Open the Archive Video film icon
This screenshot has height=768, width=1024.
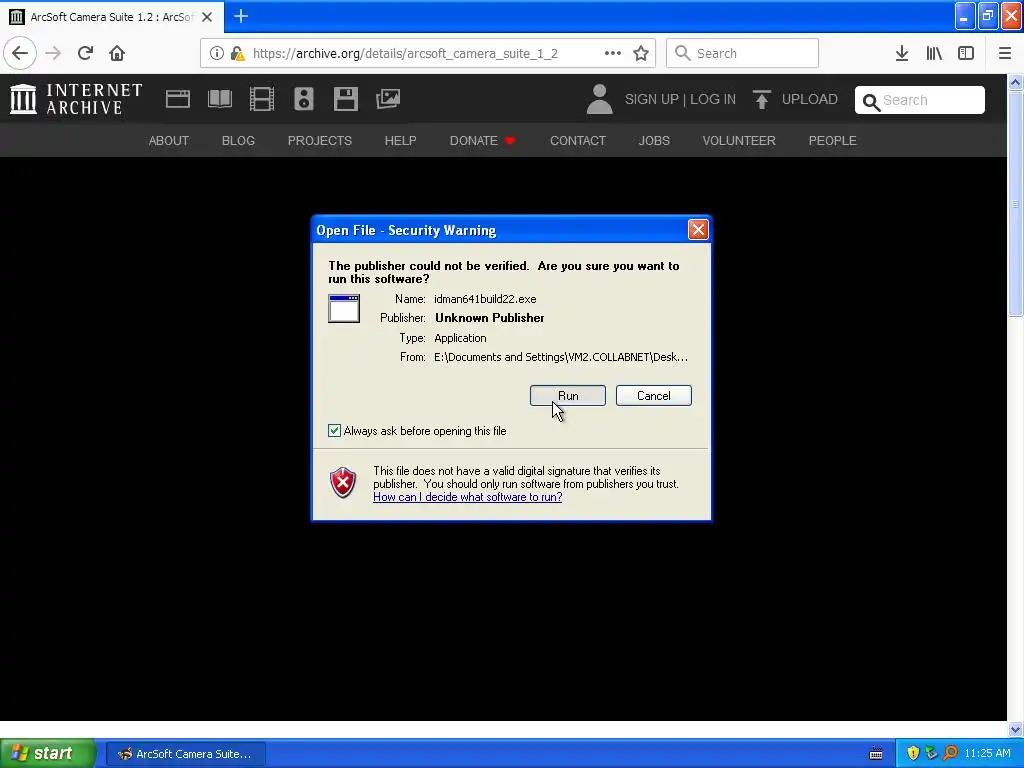tap(262, 99)
